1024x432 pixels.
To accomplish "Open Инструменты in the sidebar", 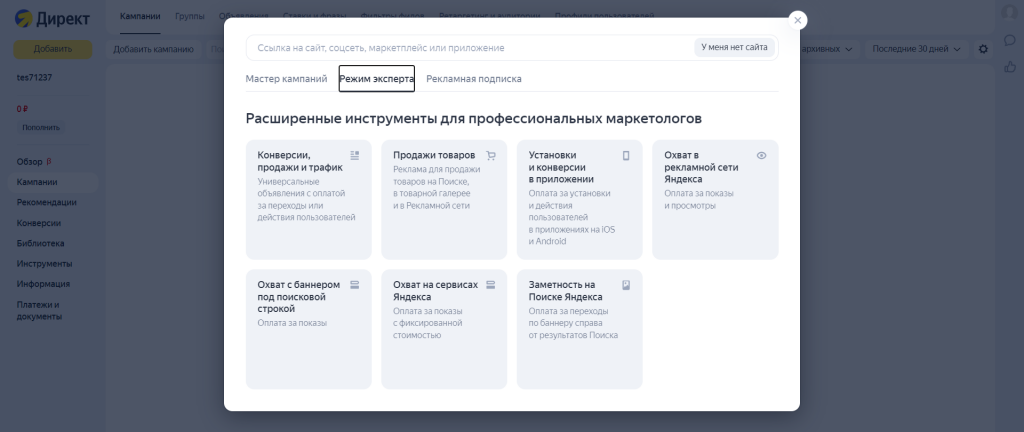I will [44, 264].
